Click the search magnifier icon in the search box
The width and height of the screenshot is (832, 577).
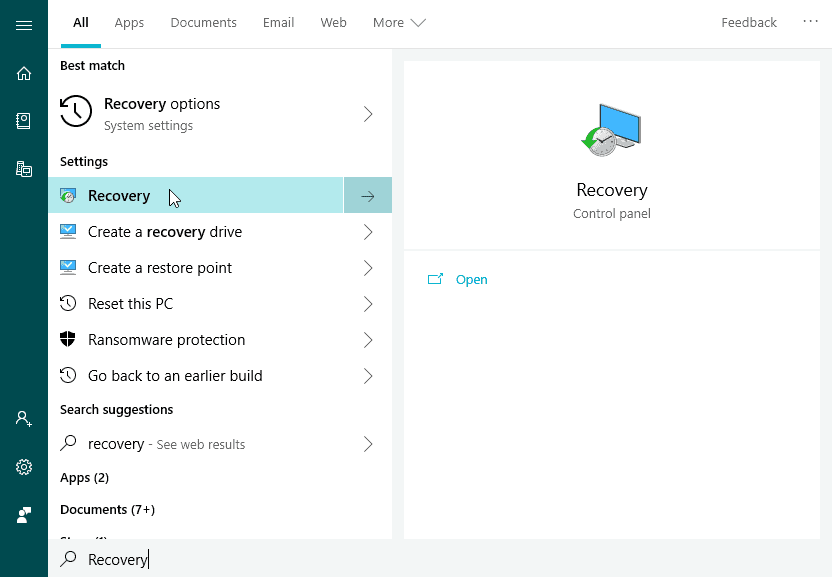pyautogui.click(x=68, y=559)
